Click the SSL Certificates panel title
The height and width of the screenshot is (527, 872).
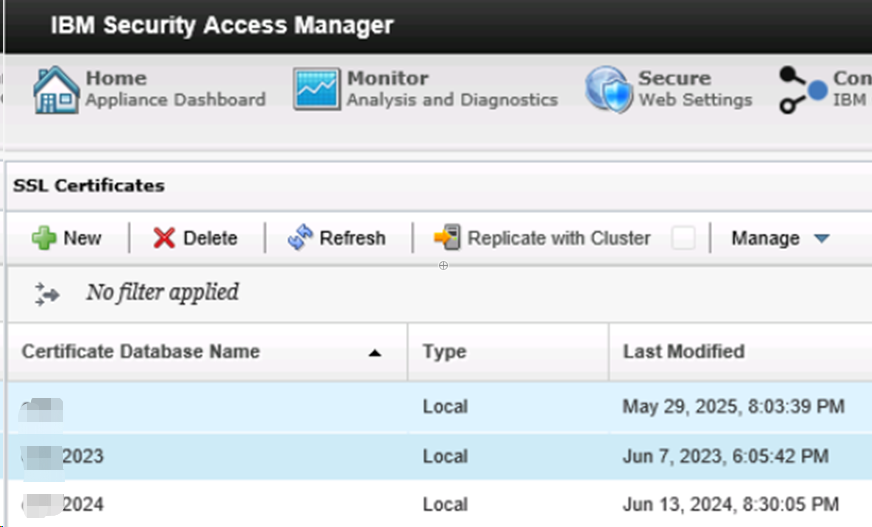pos(89,186)
